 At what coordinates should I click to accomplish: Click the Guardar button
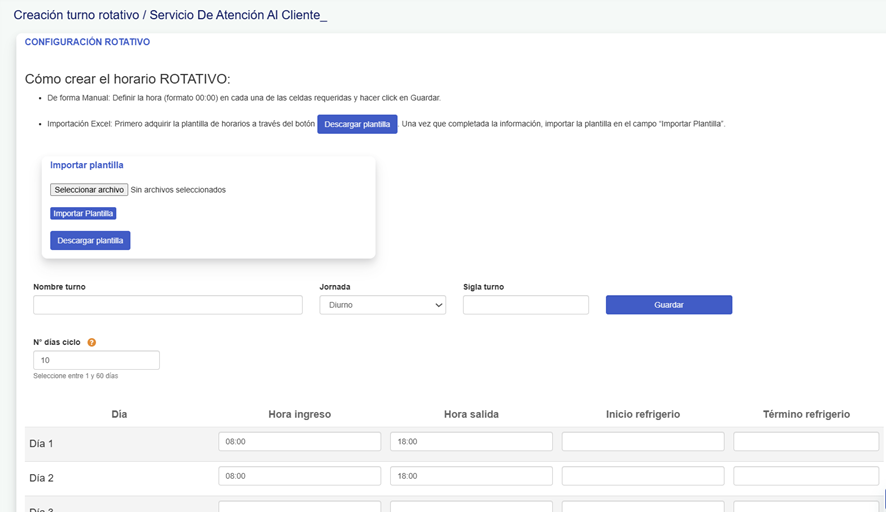pyautogui.click(x=668, y=305)
